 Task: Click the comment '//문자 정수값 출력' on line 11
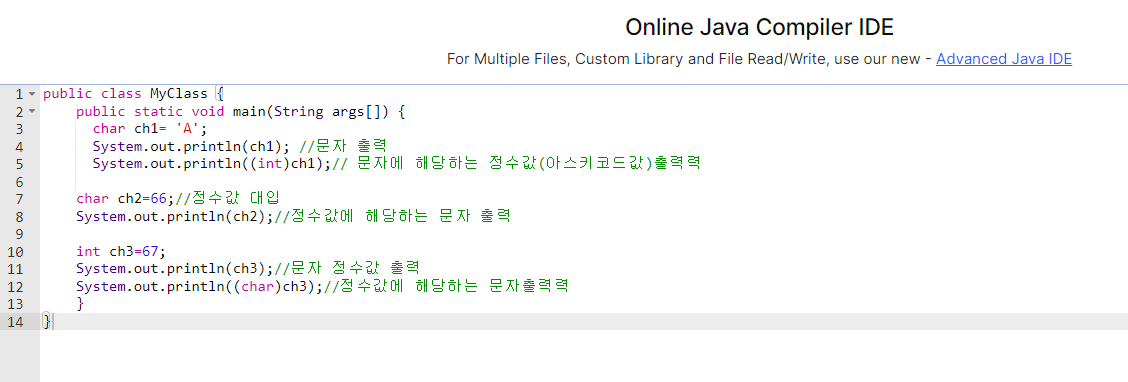(346, 269)
